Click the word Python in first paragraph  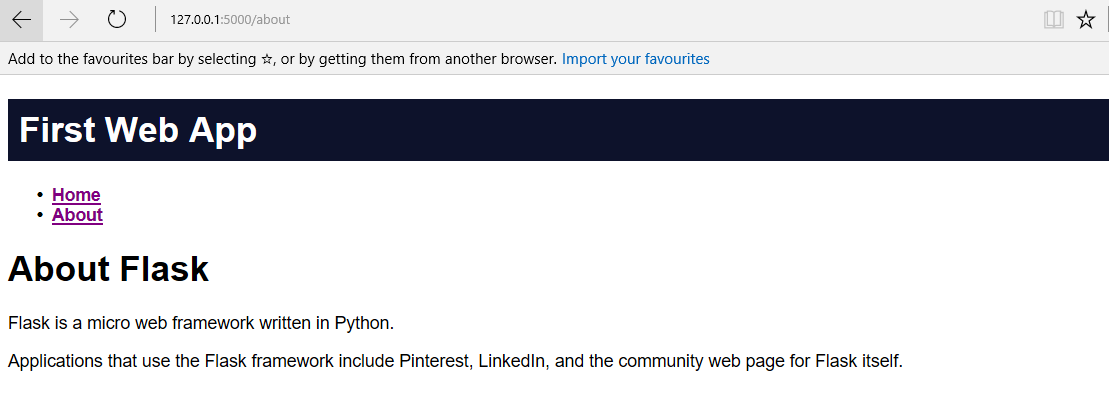coord(362,323)
